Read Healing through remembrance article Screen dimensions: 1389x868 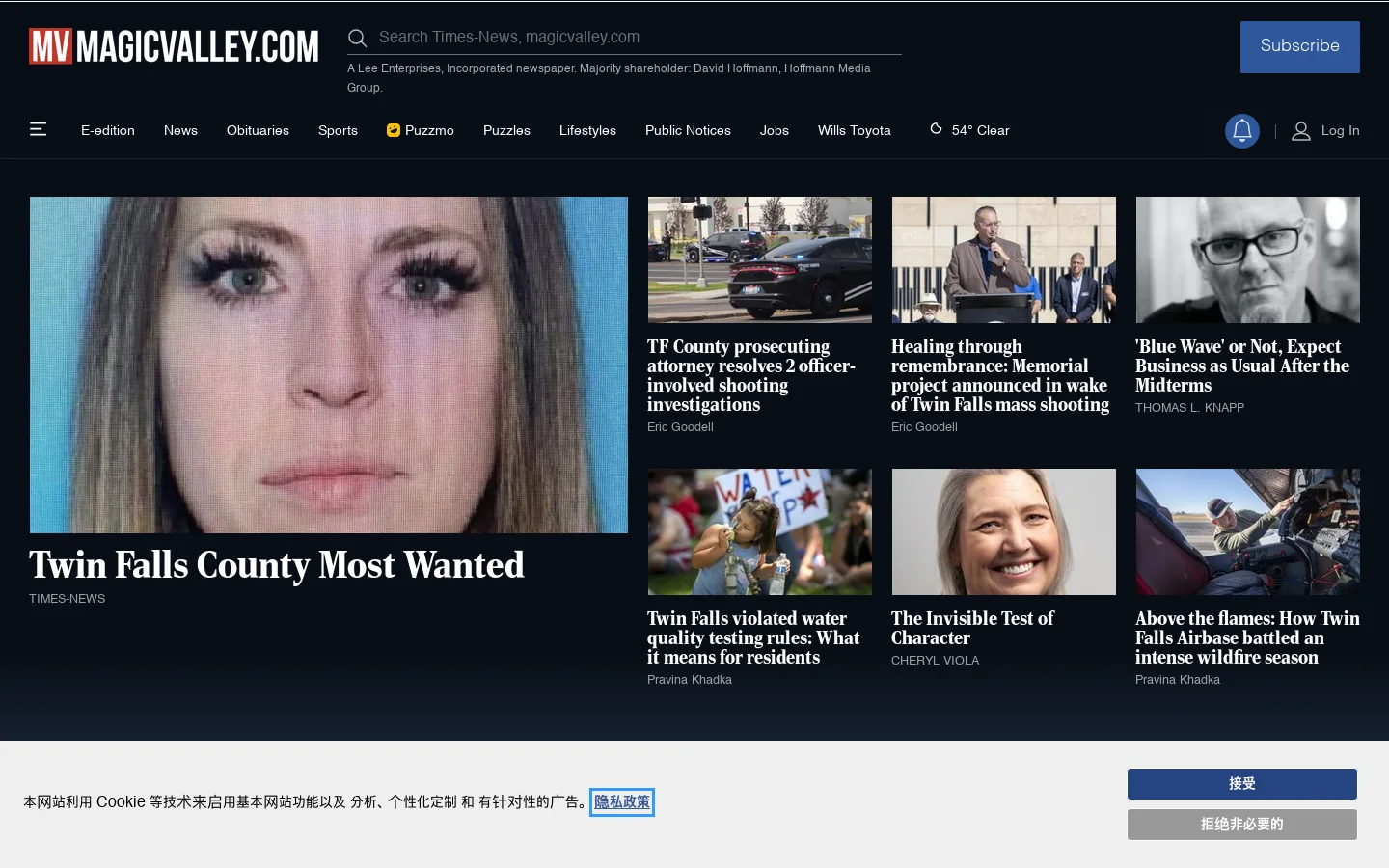pos(1000,375)
